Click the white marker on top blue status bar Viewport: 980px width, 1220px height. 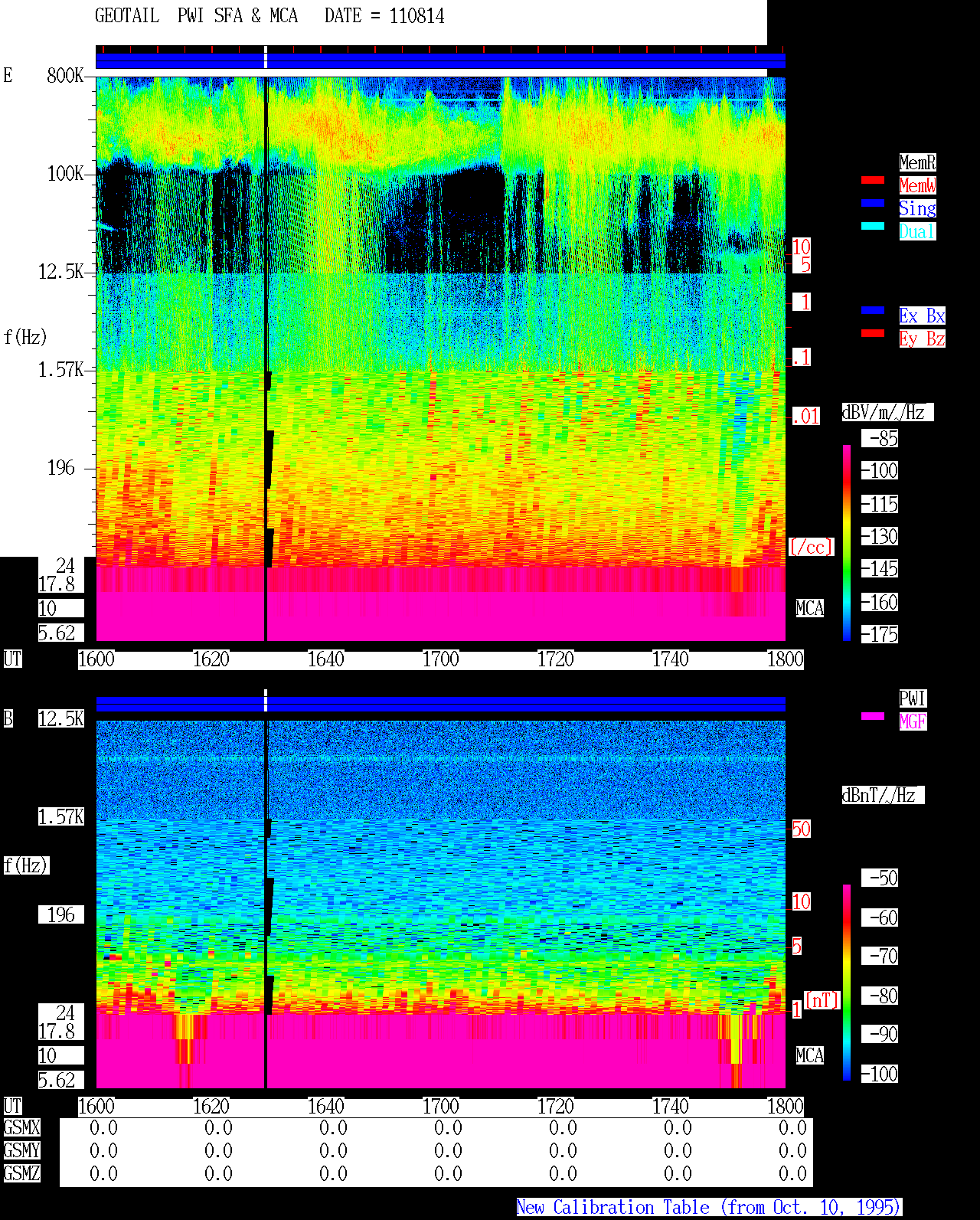[266, 57]
